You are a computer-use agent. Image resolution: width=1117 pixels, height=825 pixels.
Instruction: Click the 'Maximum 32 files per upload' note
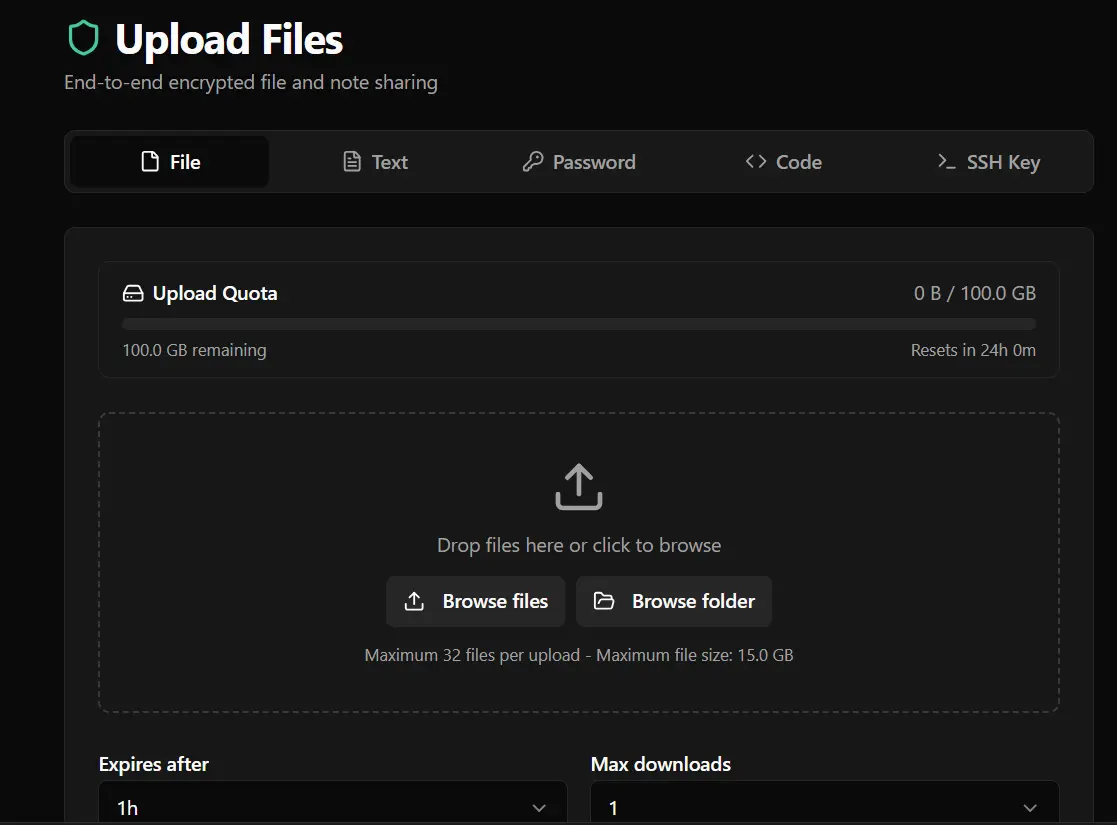pyautogui.click(x=472, y=655)
